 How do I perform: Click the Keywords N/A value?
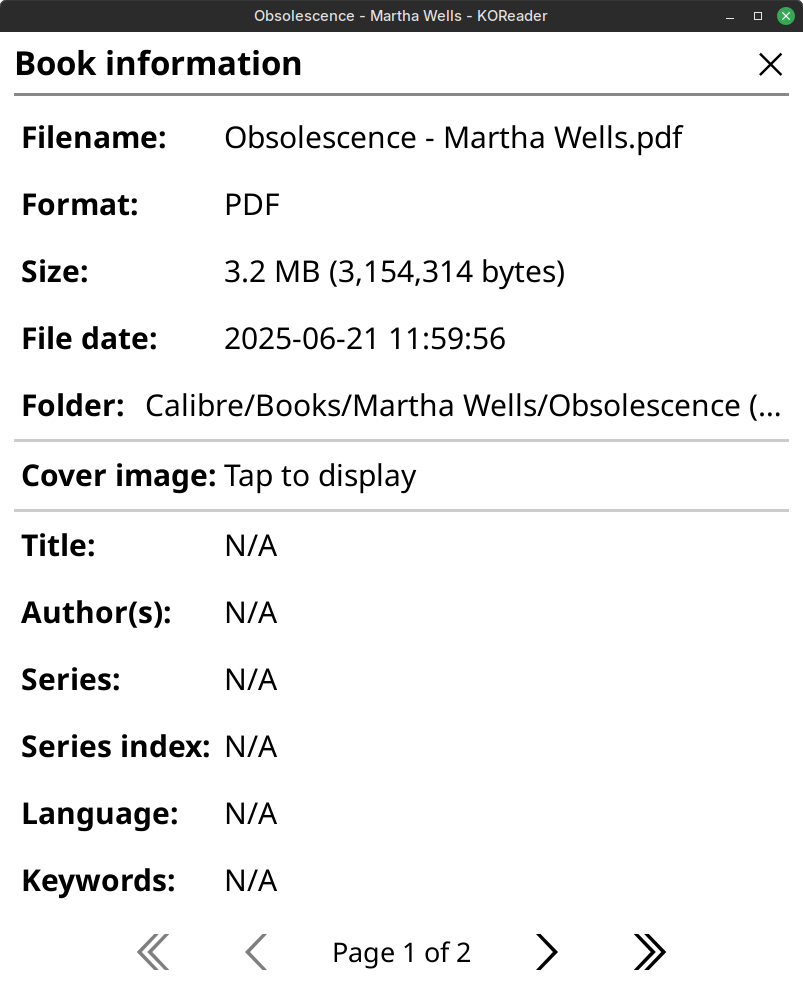tap(251, 881)
